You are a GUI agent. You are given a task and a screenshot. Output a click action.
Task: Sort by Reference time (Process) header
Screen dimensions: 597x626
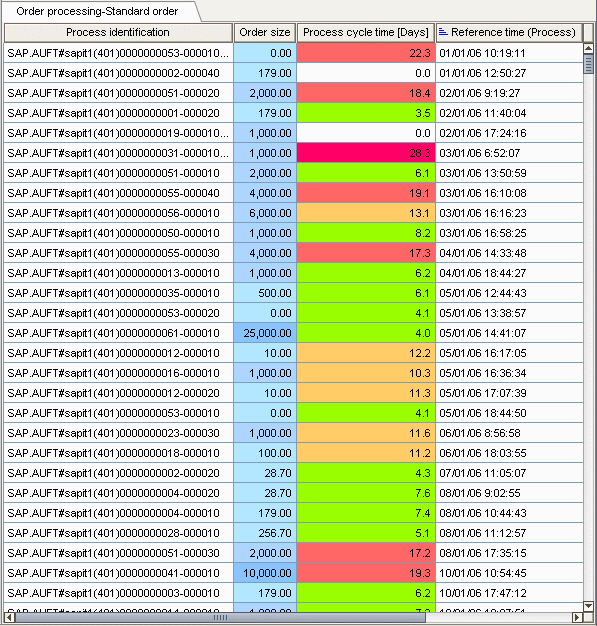[509, 32]
